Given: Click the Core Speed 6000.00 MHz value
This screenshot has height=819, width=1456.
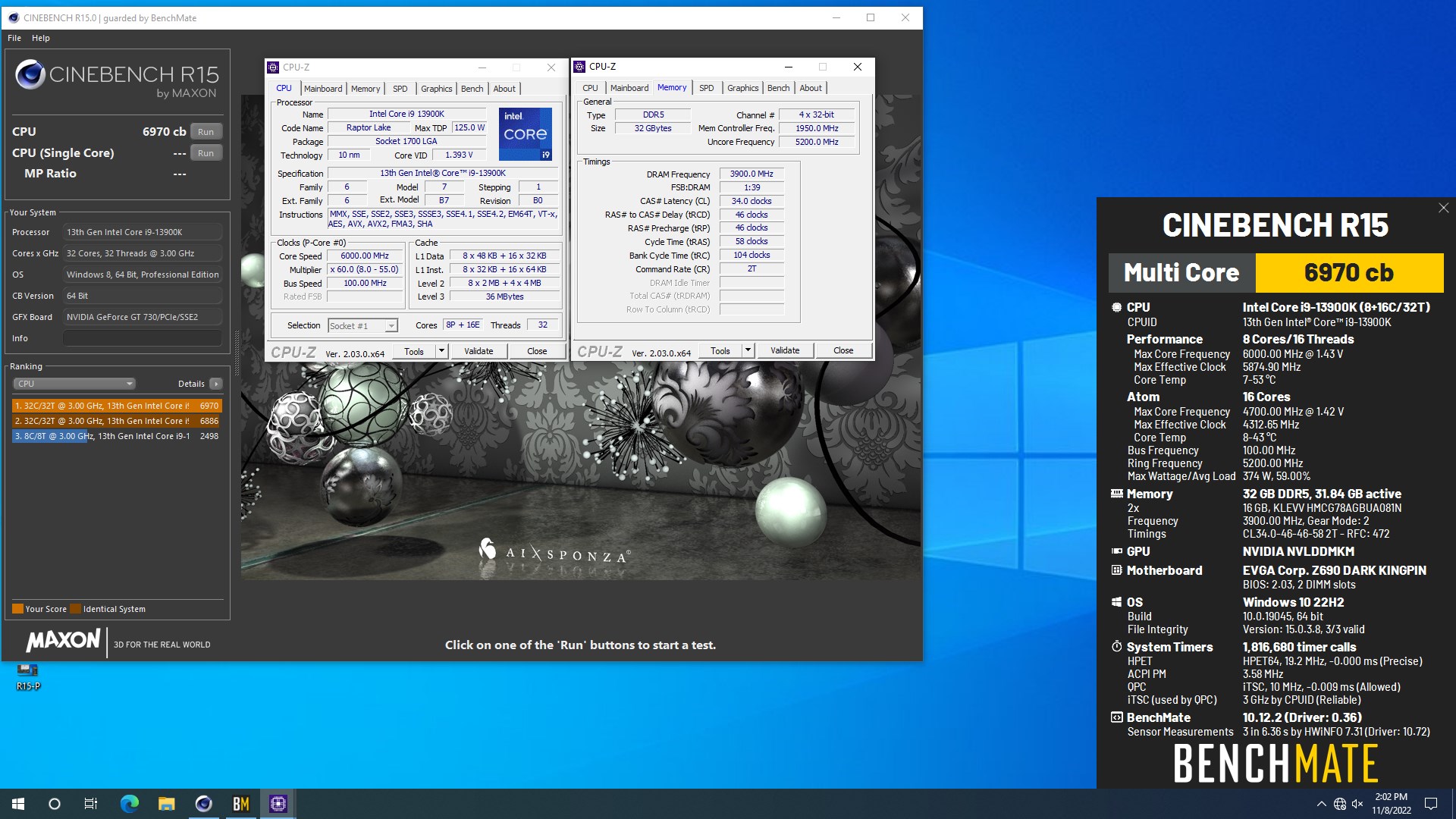Looking at the screenshot, I should click(365, 256).
